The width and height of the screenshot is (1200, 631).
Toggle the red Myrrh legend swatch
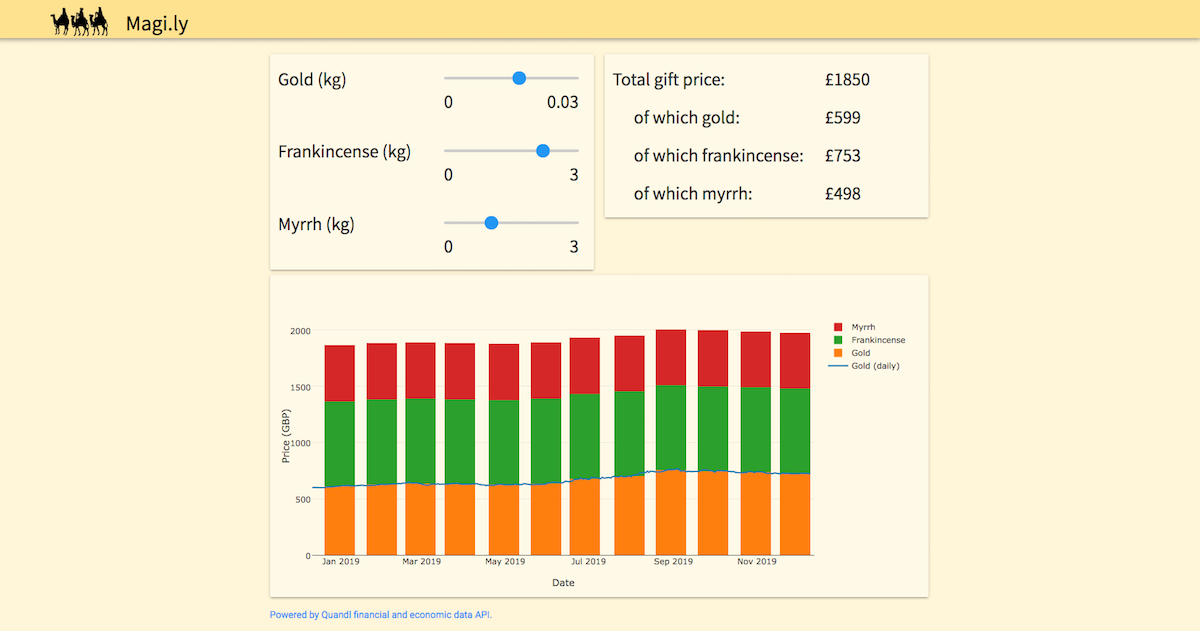(x=838, y=327)
